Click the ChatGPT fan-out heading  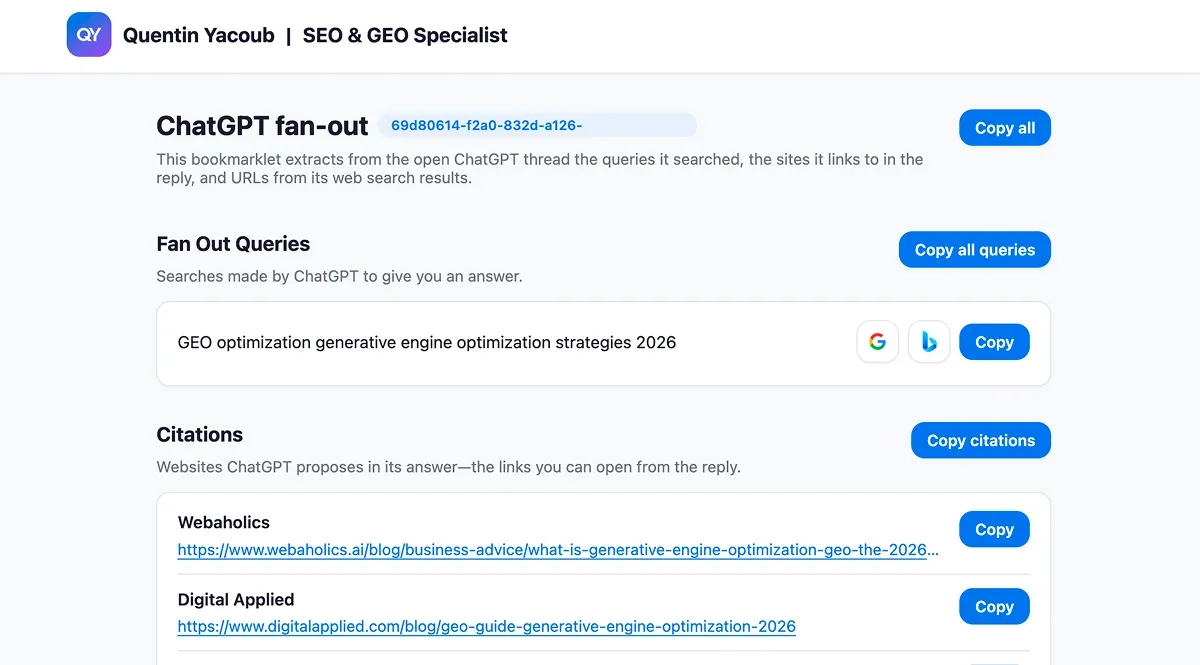point(261,126)
